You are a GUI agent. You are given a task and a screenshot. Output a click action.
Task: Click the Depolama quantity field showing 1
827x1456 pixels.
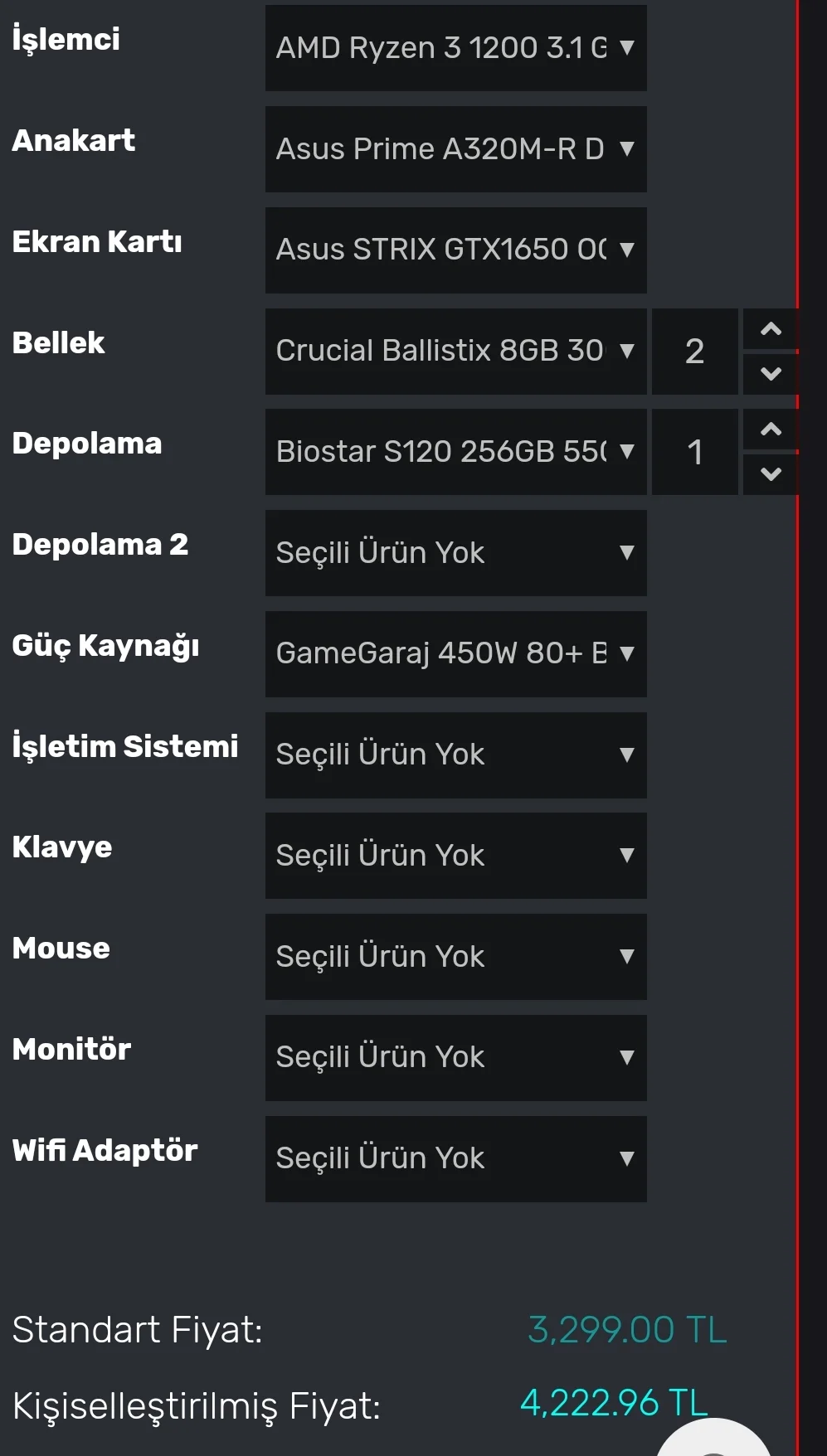694,452
